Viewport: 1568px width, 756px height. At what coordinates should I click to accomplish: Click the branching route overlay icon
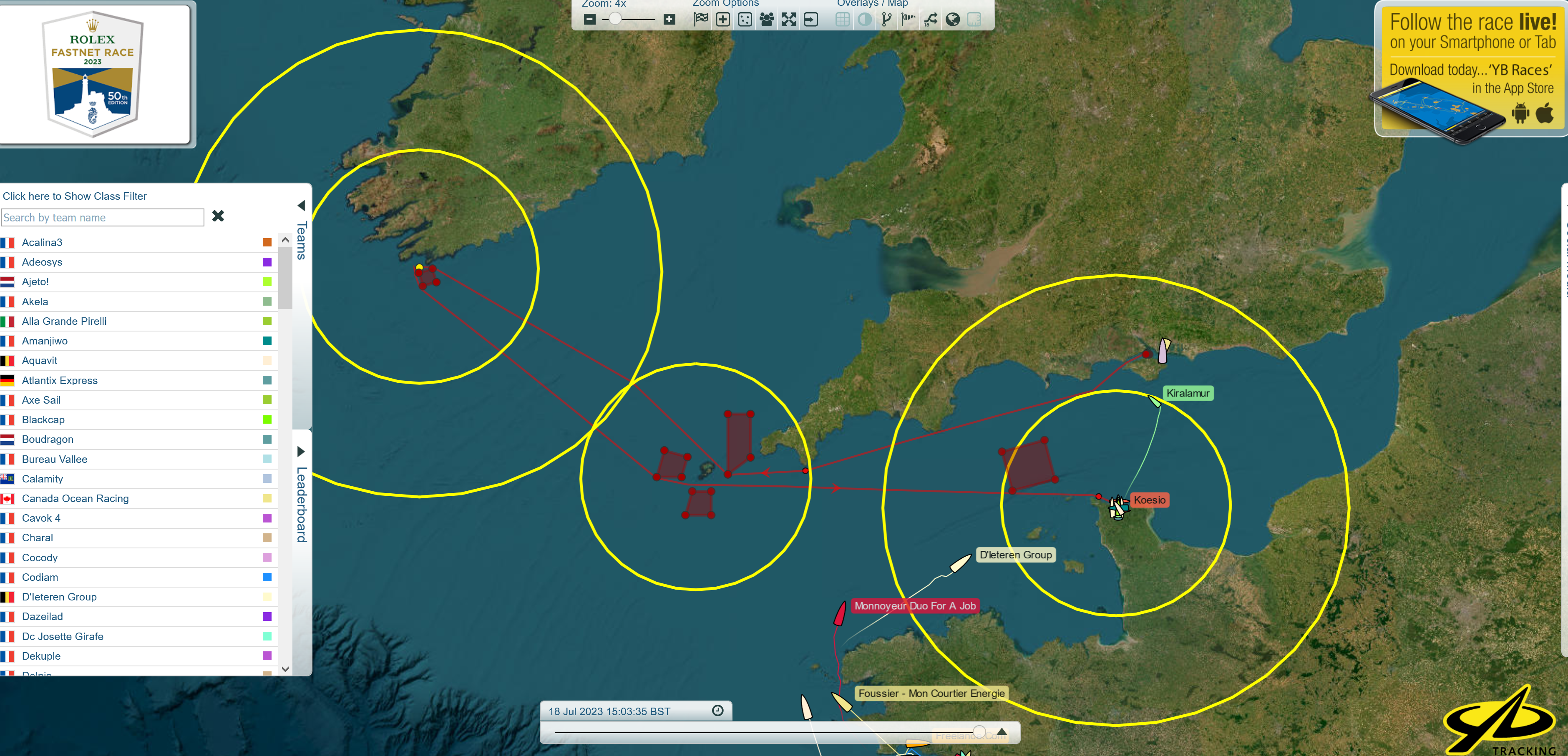[886, 20]
